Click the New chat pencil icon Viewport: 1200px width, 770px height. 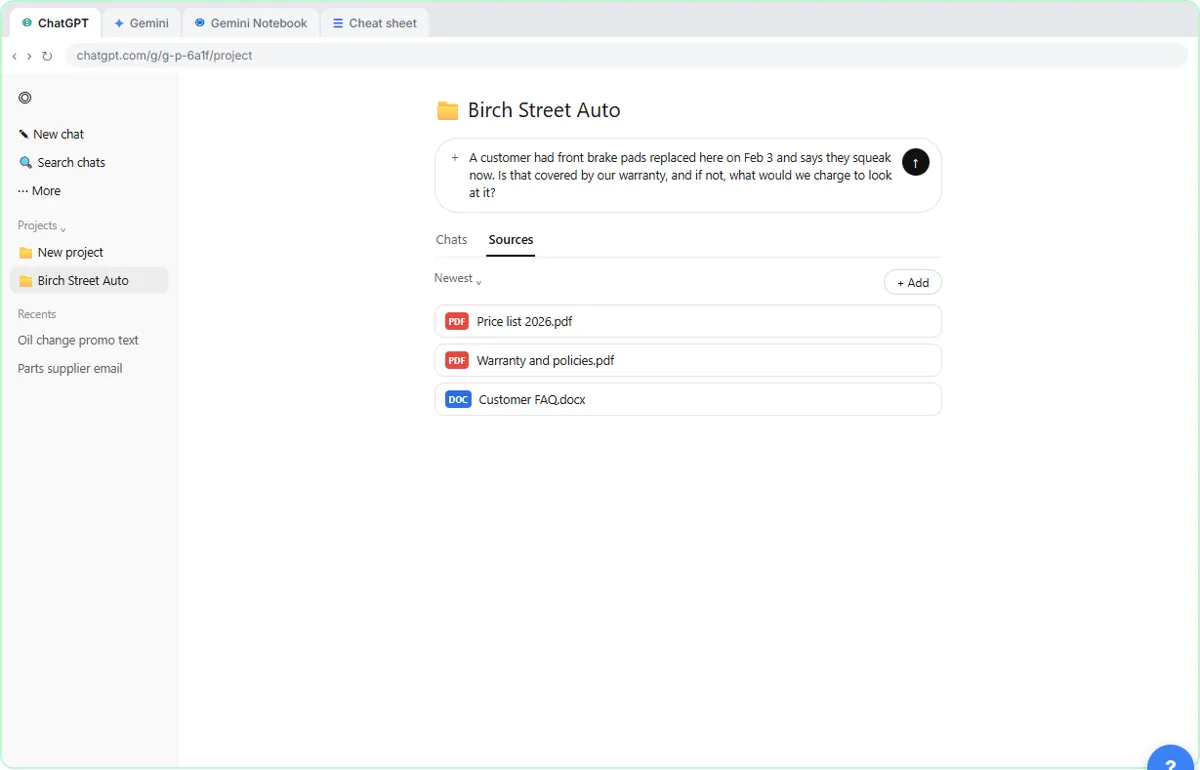pyautogui.click(x=24, y=134)
